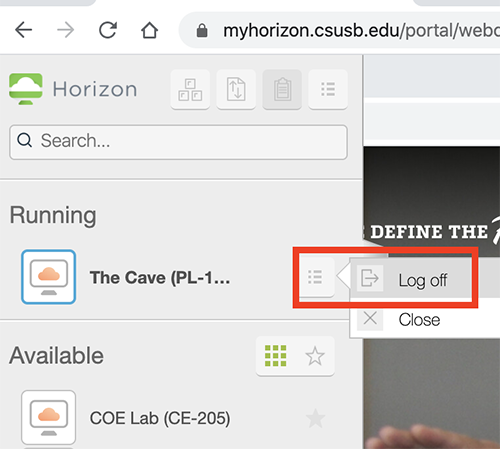Click the browser back arrow
Viewport: 500px width, 449px height.
point(24,30)
